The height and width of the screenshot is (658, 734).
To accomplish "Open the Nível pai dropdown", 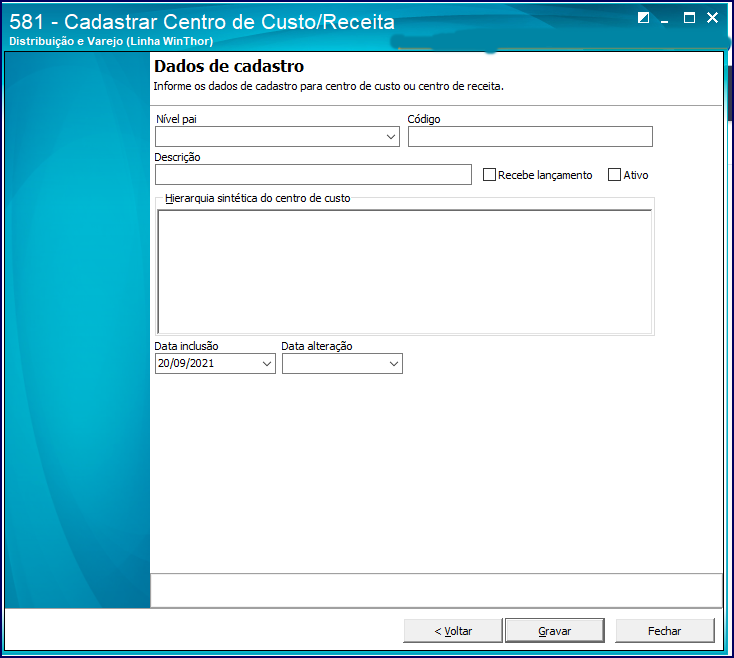I will 391,137.
